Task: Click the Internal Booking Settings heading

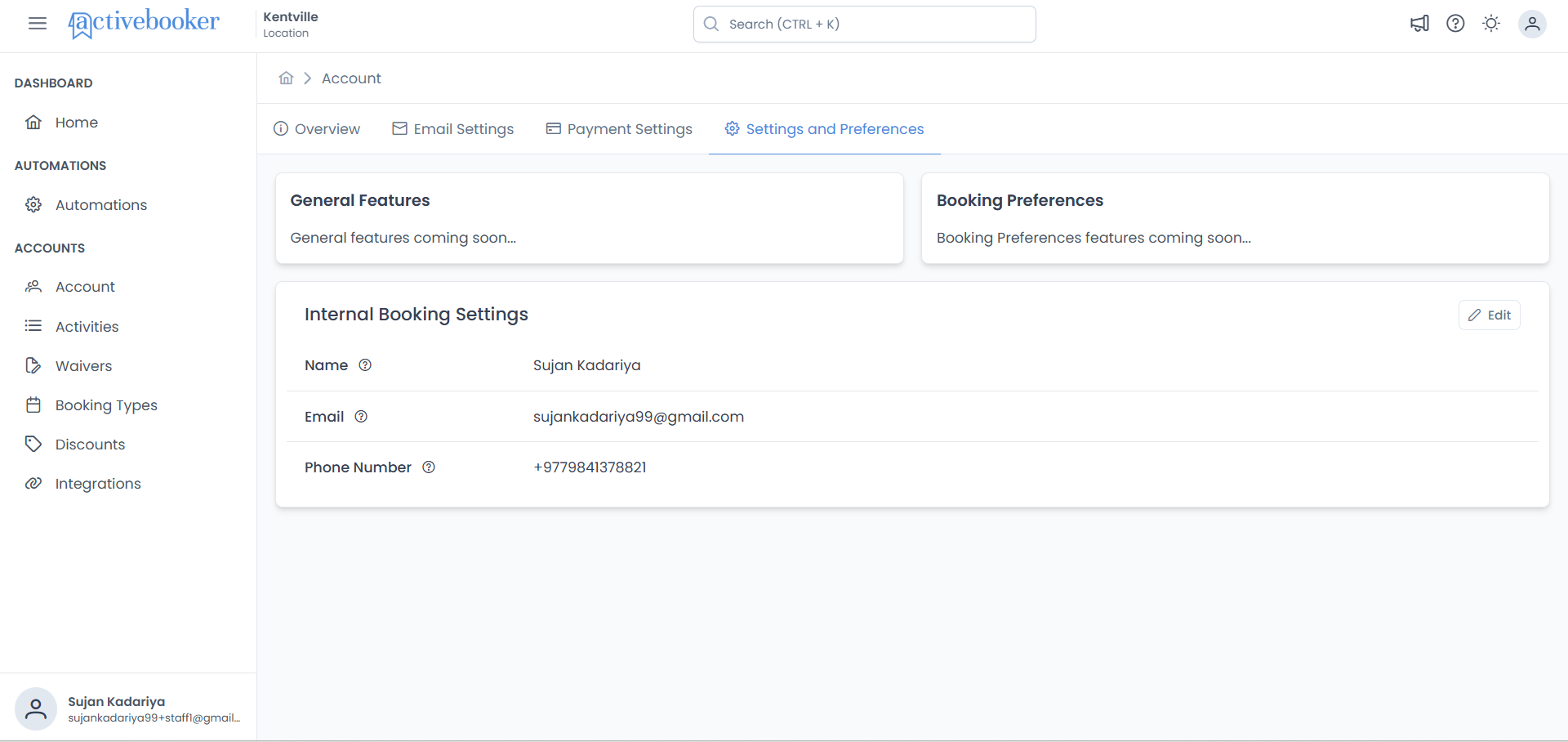Action: pos(416,315)
